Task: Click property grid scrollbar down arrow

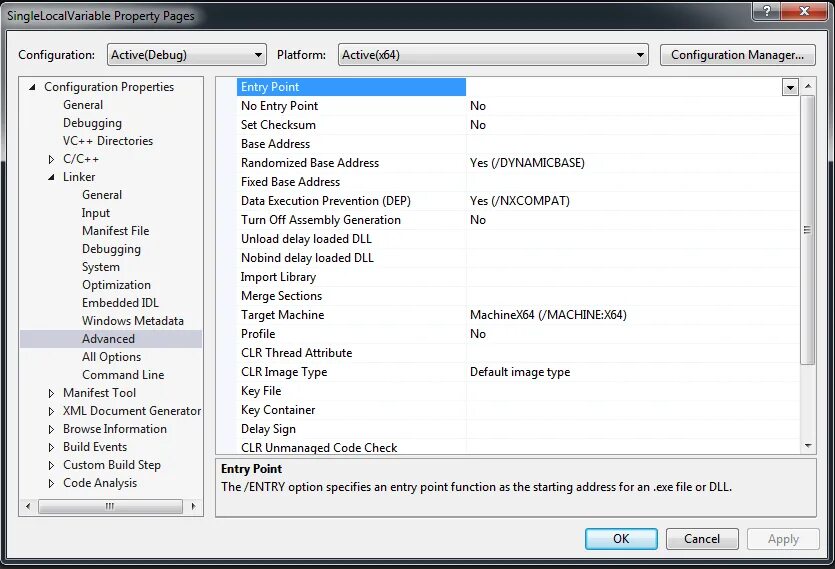Action: tap(808, 446)
